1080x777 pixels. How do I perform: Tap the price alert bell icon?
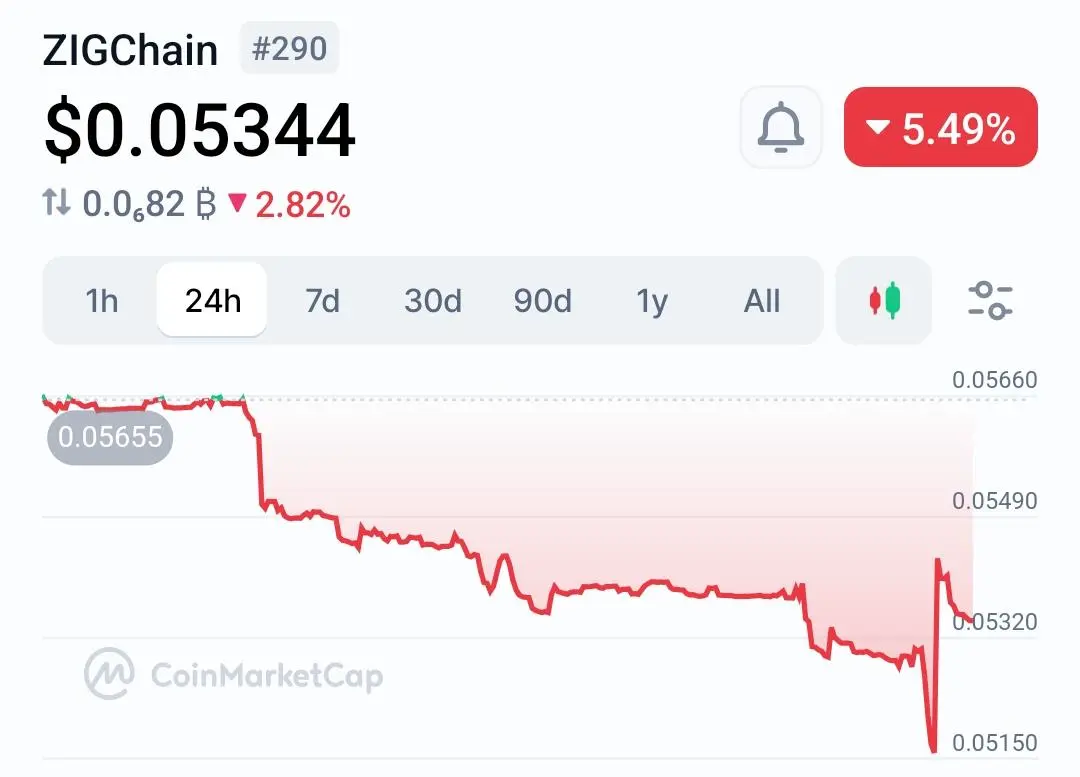pyautogui.click(x=780, y=127)
